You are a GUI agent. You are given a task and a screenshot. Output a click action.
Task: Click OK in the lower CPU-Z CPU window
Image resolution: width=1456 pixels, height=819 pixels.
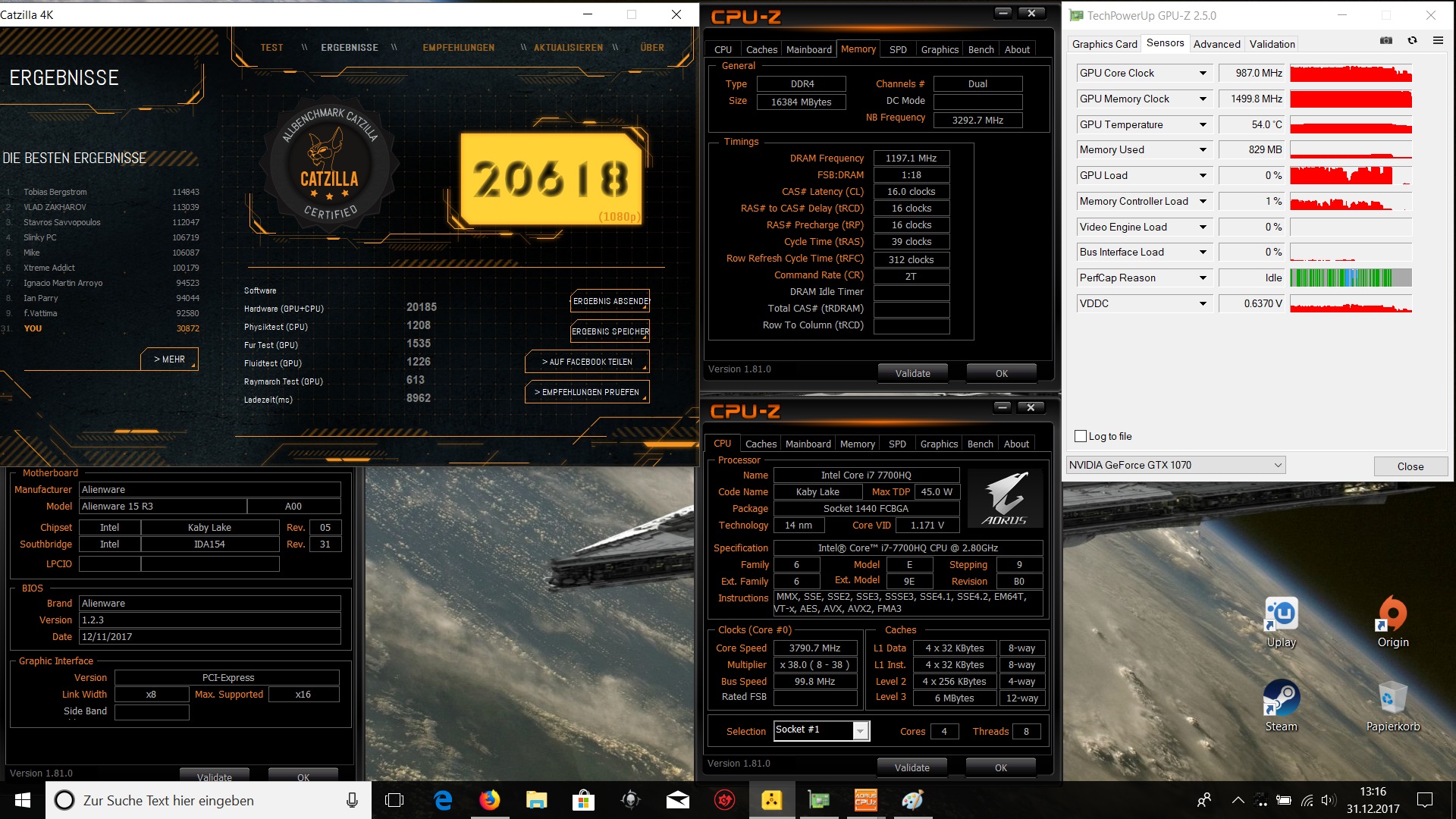(x=1001, y=767)
